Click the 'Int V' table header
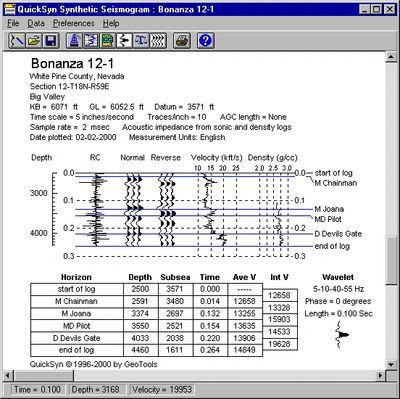 click(279, 277)
